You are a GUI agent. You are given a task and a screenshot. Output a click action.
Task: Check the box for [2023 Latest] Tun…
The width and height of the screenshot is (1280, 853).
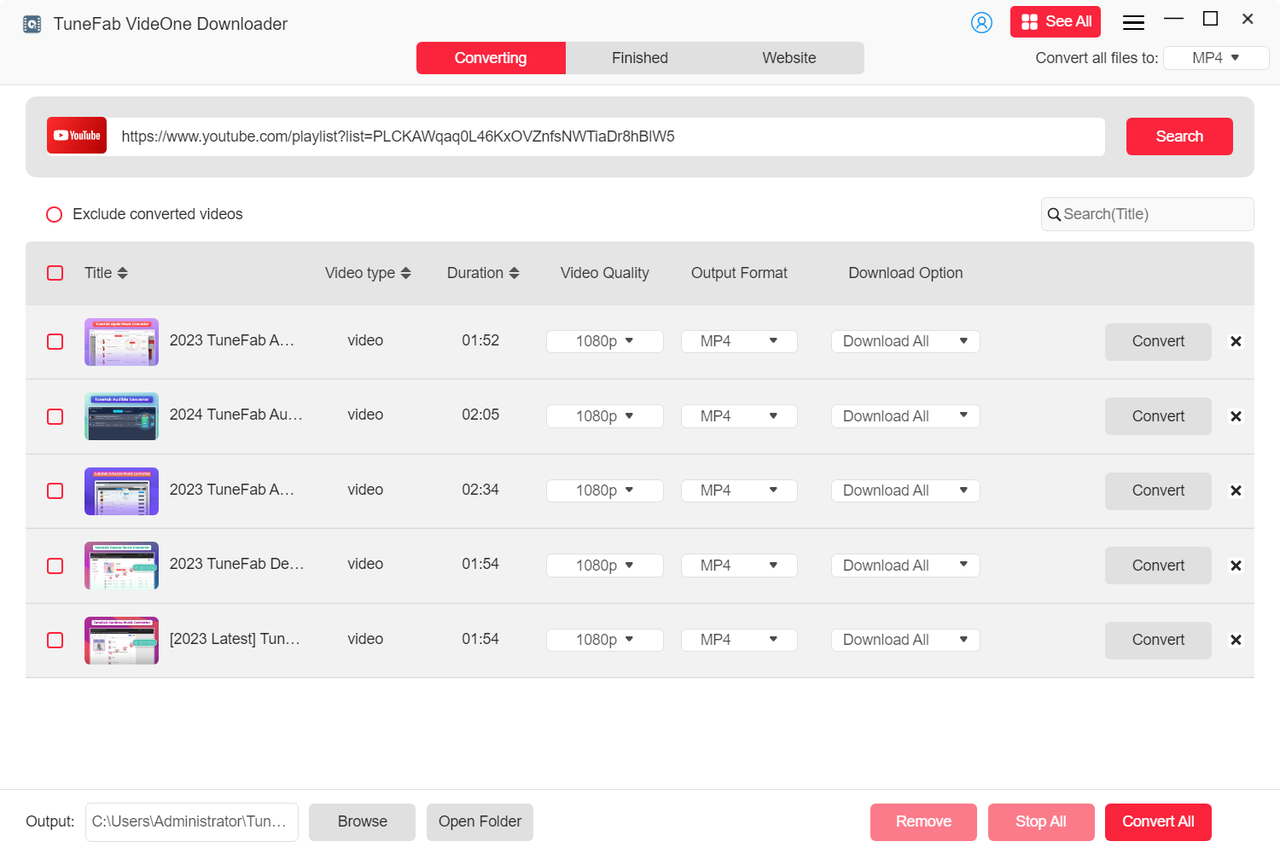(x=55, y=640)
